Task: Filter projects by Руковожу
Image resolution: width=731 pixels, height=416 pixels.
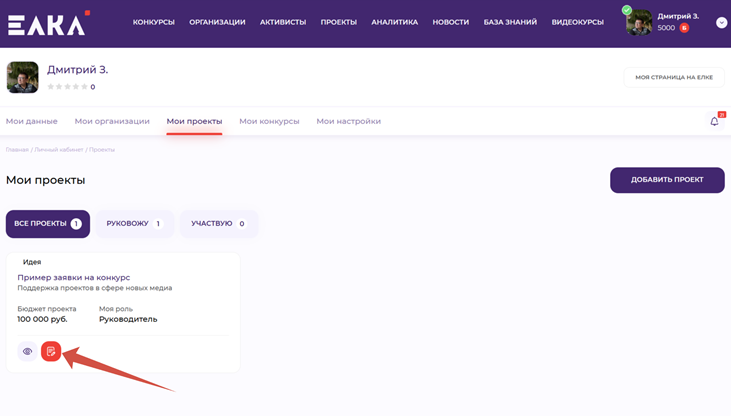Action: [134, 224]
